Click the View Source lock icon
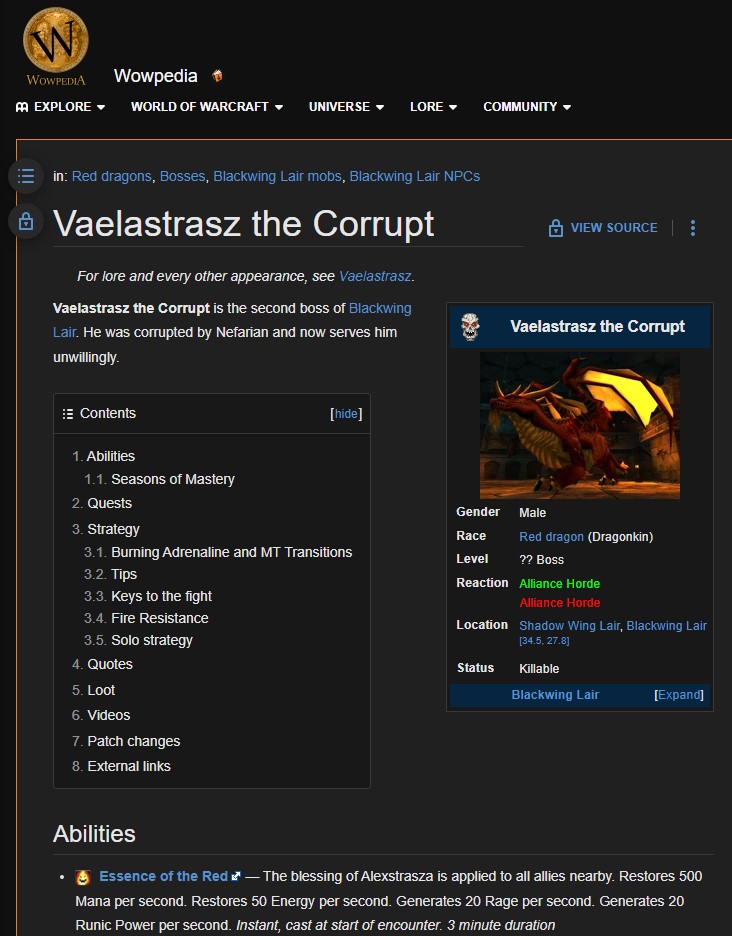The image size is (732, 936). [x=556, y=228]
